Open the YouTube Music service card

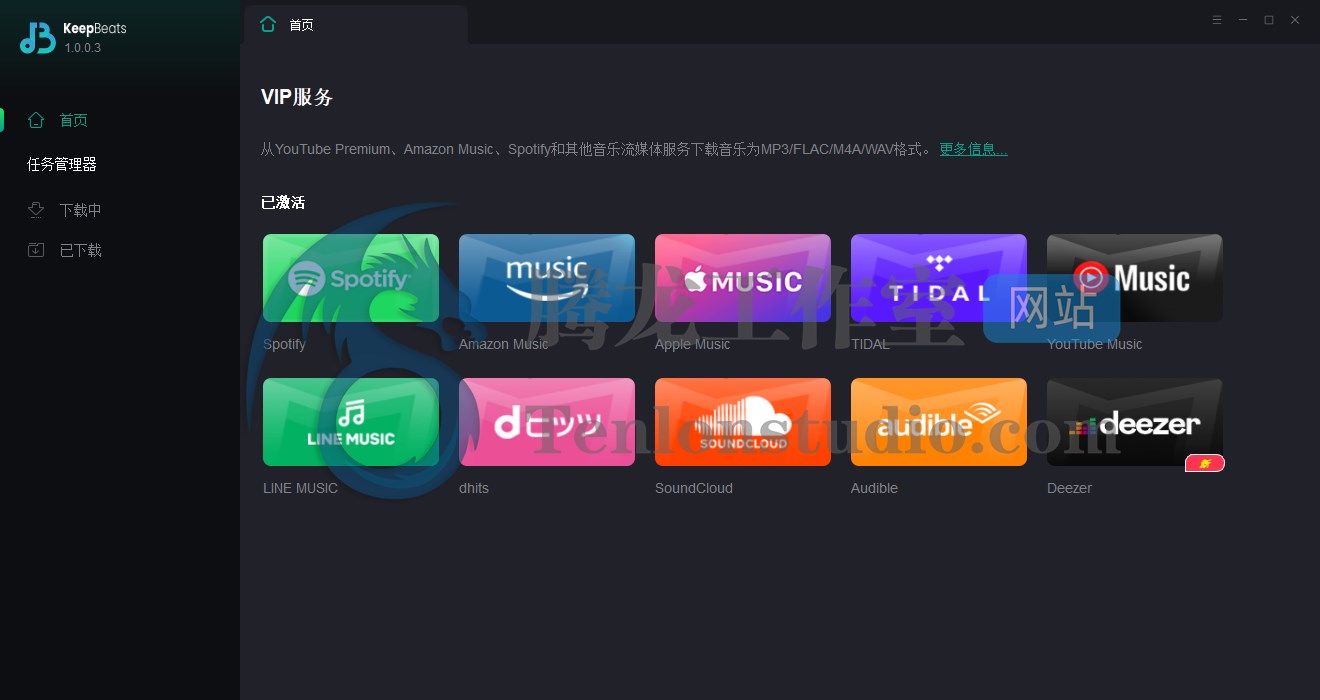[1135, 278]
